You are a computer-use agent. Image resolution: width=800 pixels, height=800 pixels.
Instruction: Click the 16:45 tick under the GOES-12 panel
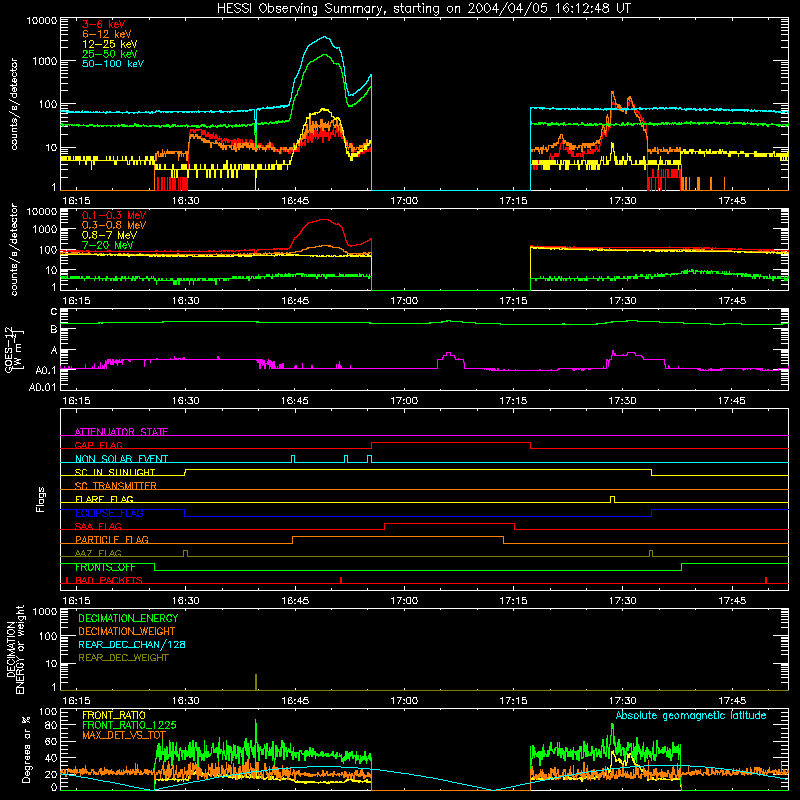[x=295, y=401]
